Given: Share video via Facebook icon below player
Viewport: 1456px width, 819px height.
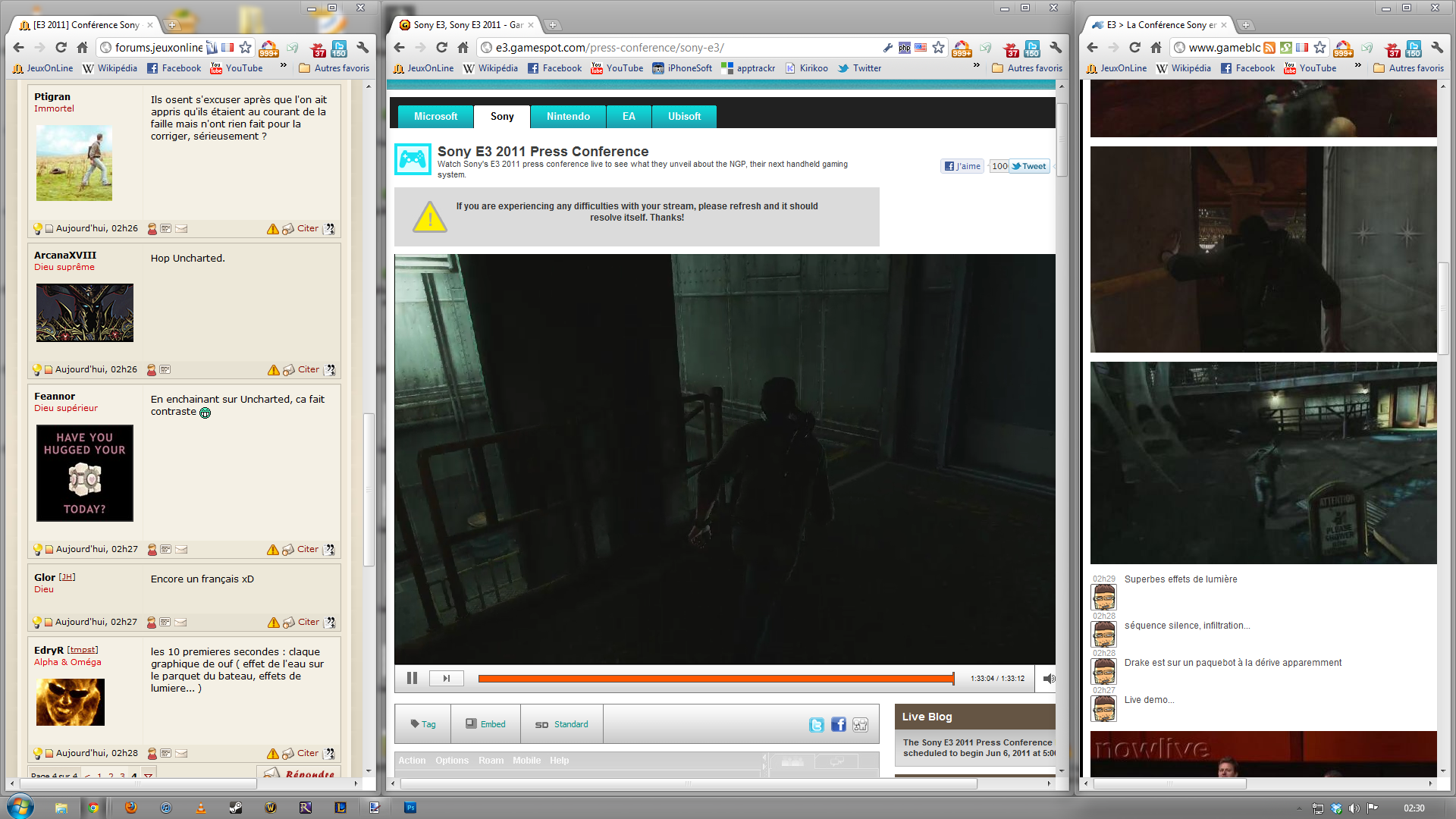Looking at the screenshot, I should (838, 725).
